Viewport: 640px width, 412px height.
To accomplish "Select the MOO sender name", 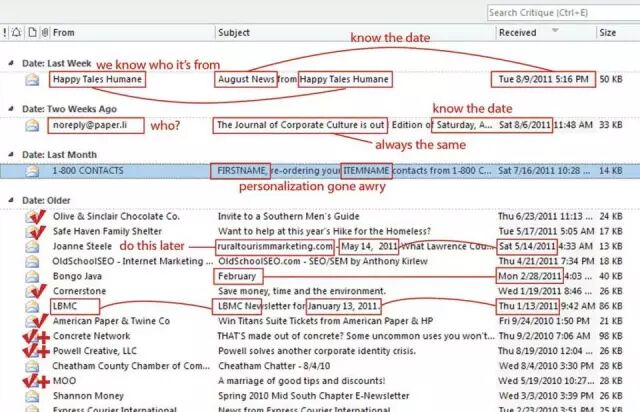I will coord(64,381).
